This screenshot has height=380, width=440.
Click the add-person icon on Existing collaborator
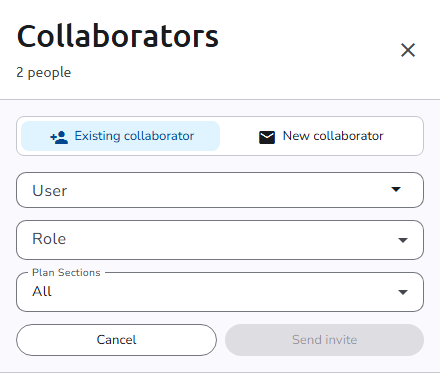pos(59,137)
